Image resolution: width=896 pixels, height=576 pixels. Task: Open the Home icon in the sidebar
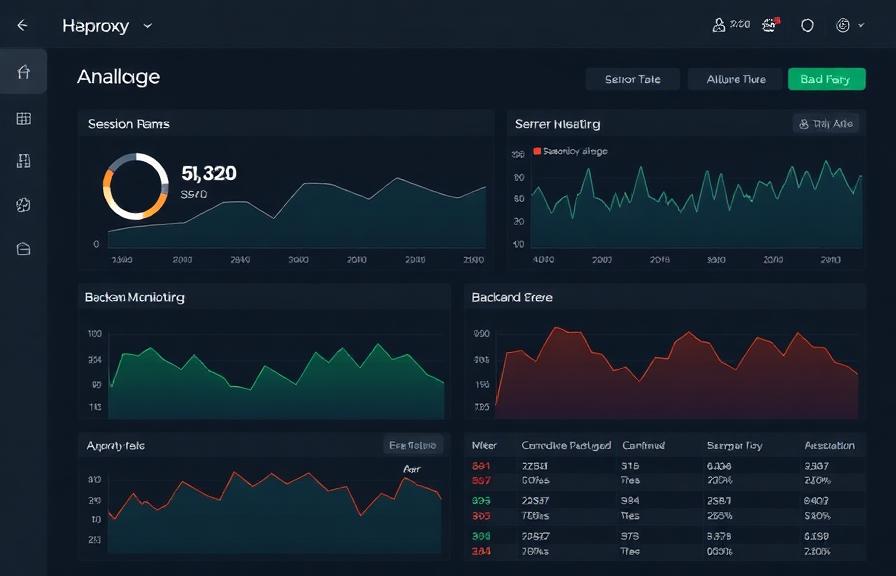tap(22, 72)
